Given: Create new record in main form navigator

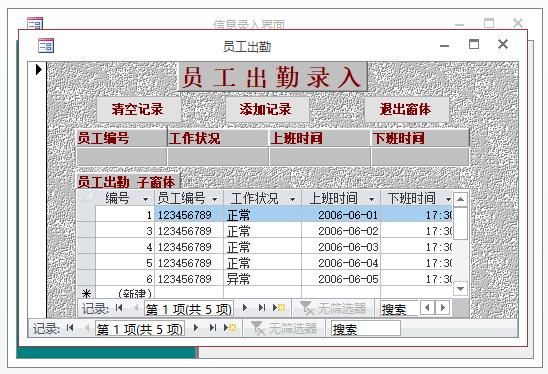Looking at the screenshot, I should tap(230, 328).
